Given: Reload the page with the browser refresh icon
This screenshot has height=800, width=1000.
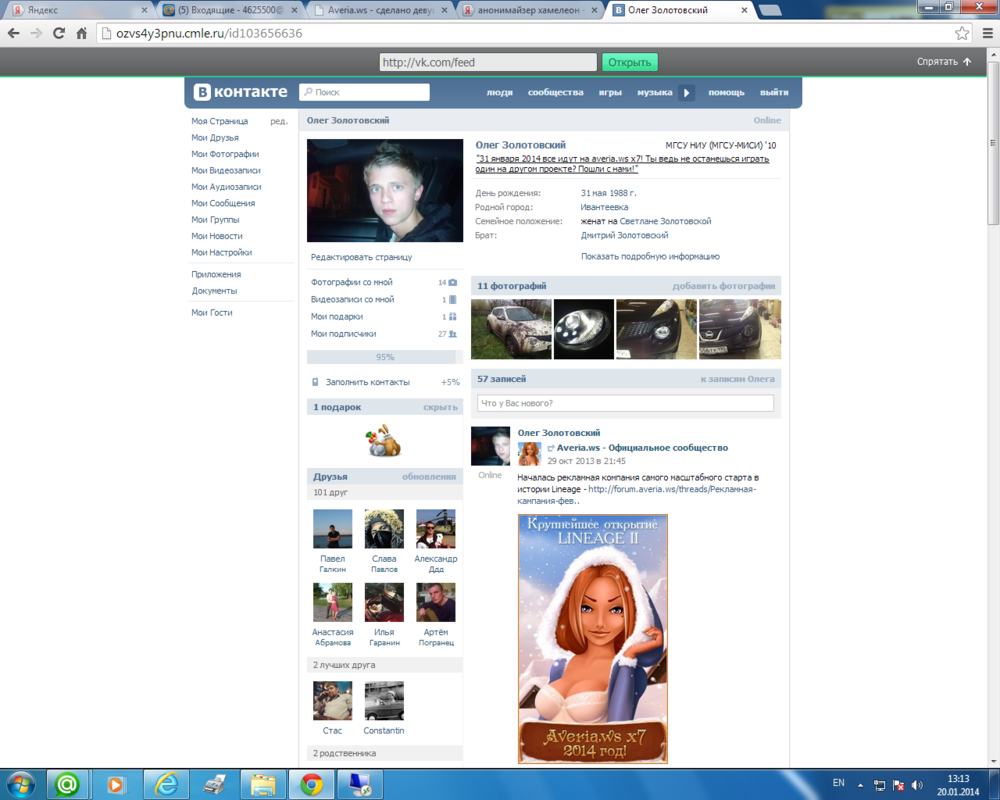Looking at the screenshot, I should coord(59,33).
